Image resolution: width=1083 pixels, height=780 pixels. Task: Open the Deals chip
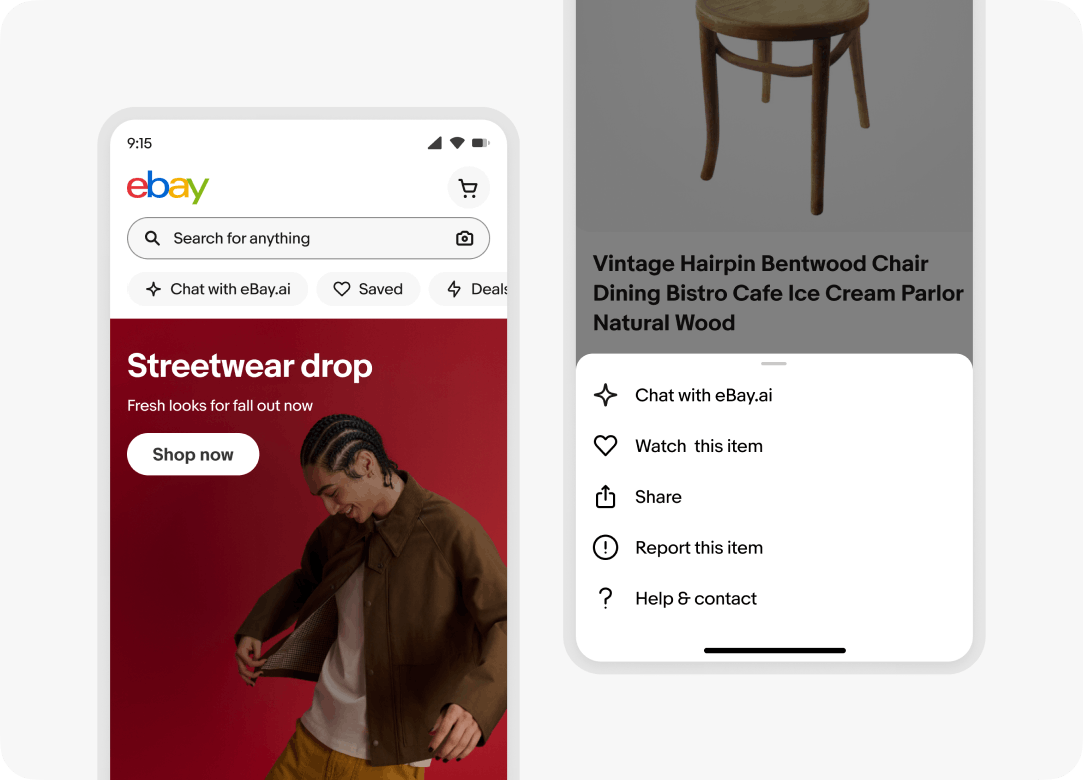tap(468, 289)
